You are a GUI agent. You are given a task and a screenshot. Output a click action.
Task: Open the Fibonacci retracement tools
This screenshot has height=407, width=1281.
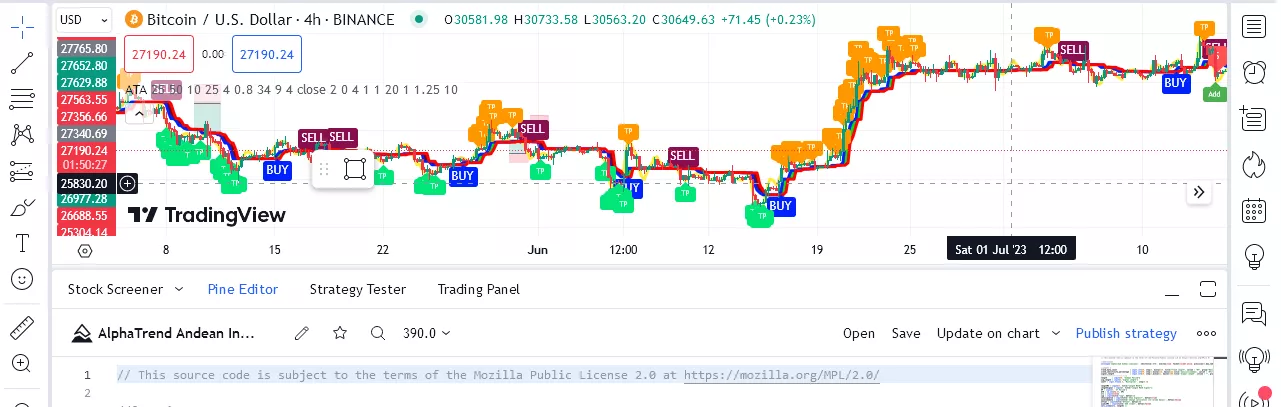22,98
